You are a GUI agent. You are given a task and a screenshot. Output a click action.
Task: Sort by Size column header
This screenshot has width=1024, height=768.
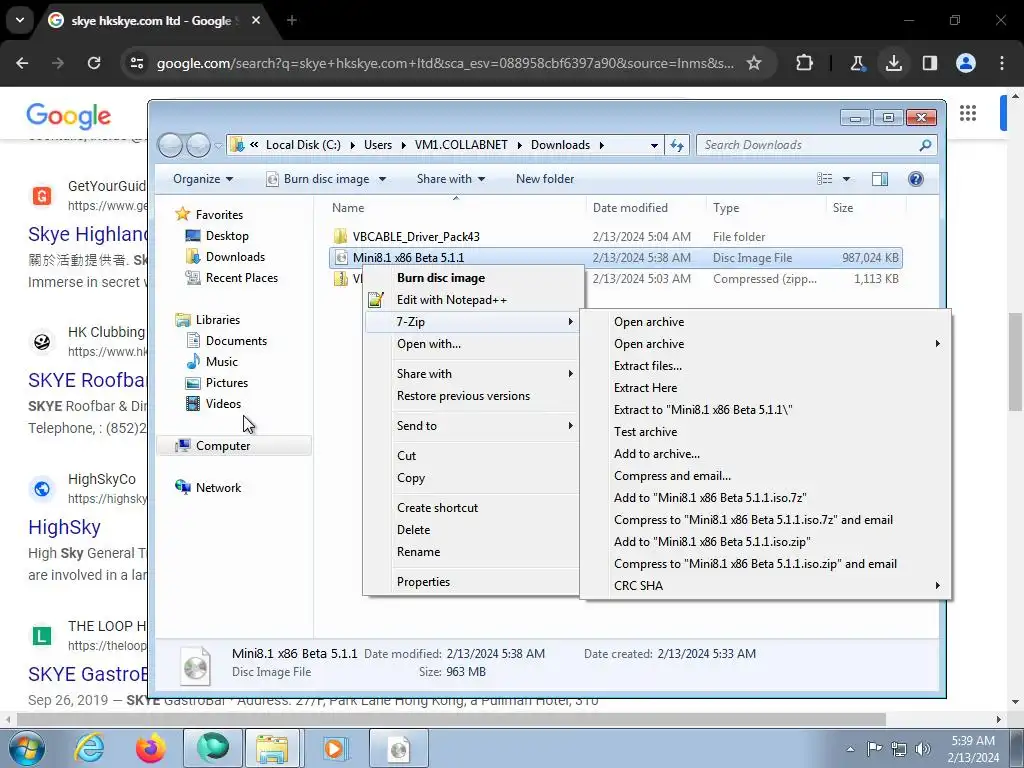tap(842, 208)
